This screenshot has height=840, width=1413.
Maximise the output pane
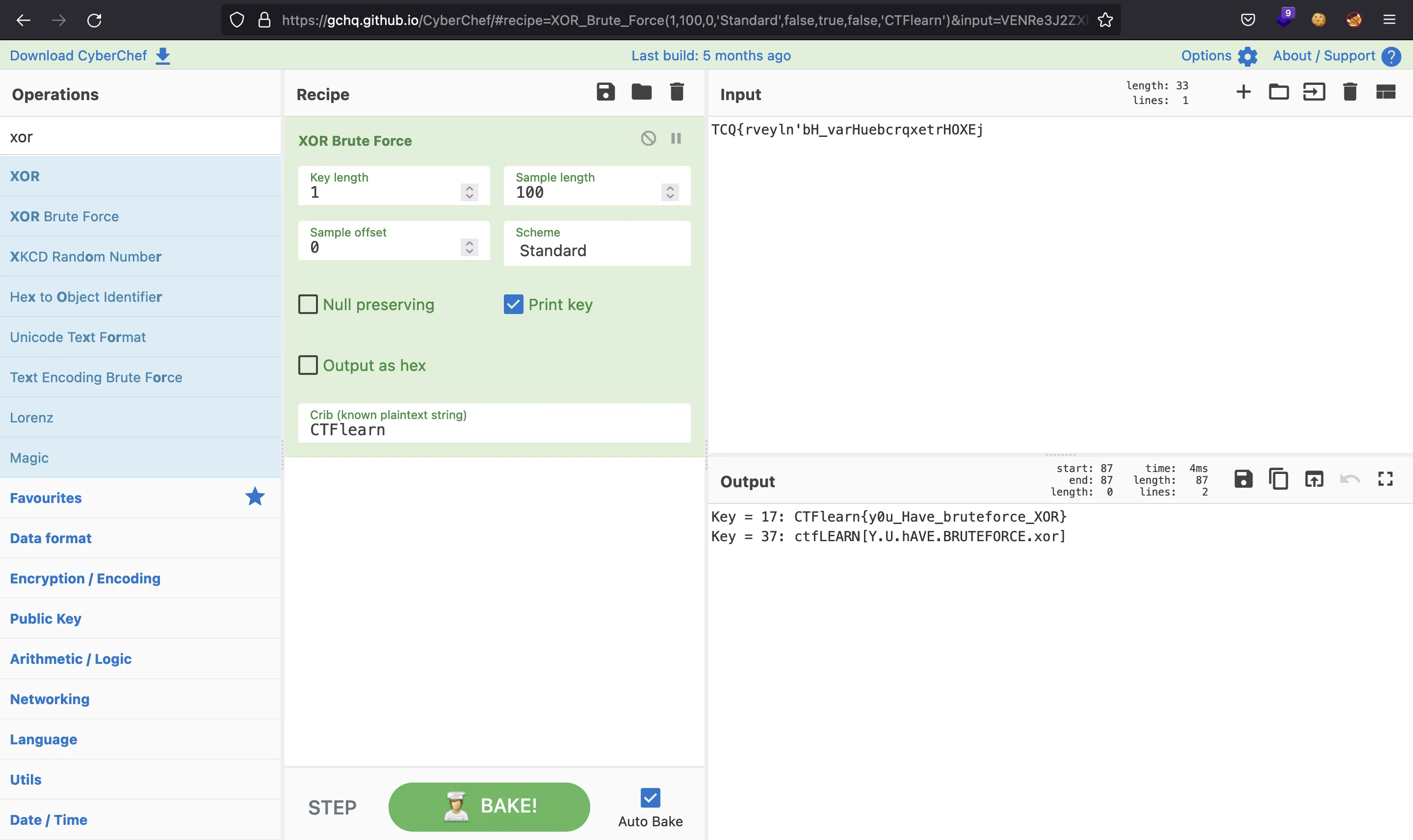point(1385,479)
